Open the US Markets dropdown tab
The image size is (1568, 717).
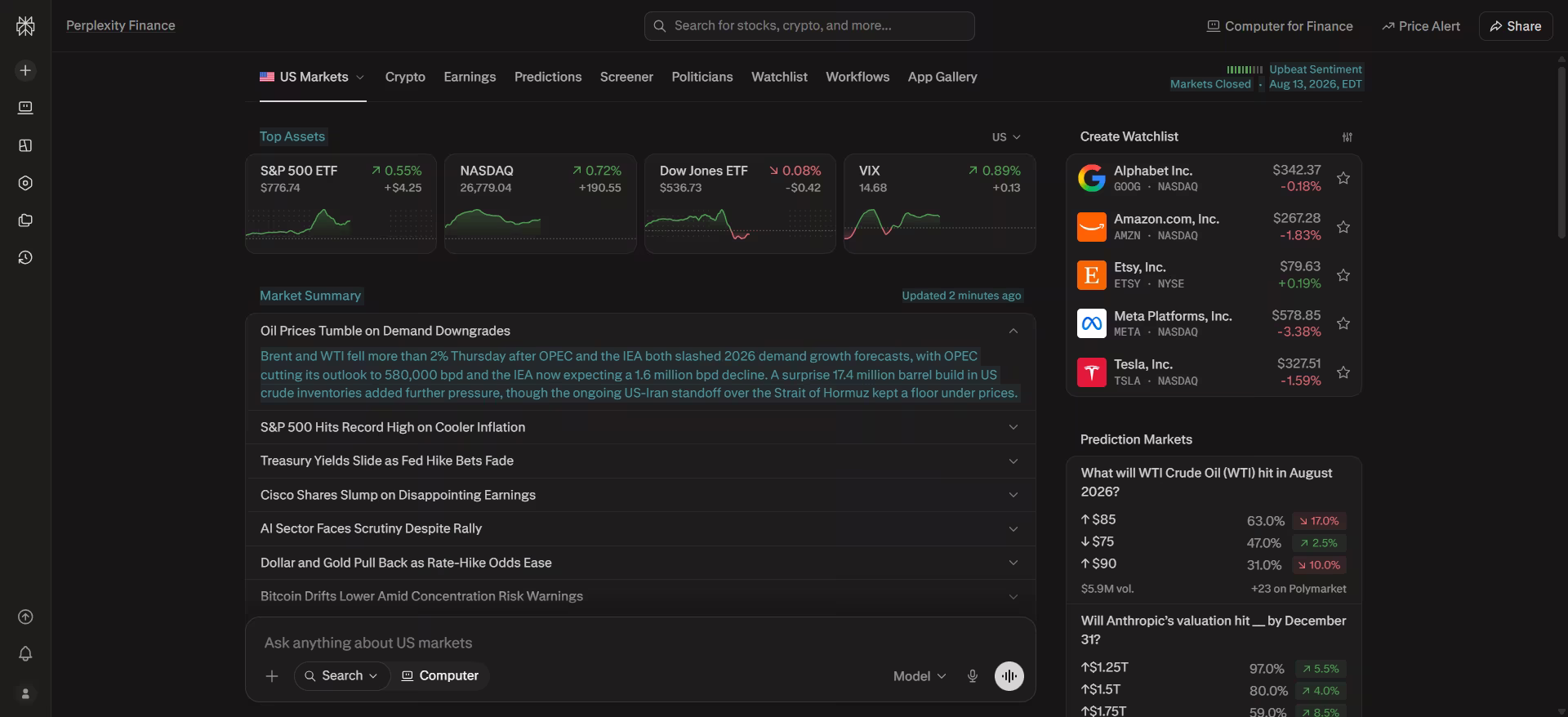pos(313,77)
